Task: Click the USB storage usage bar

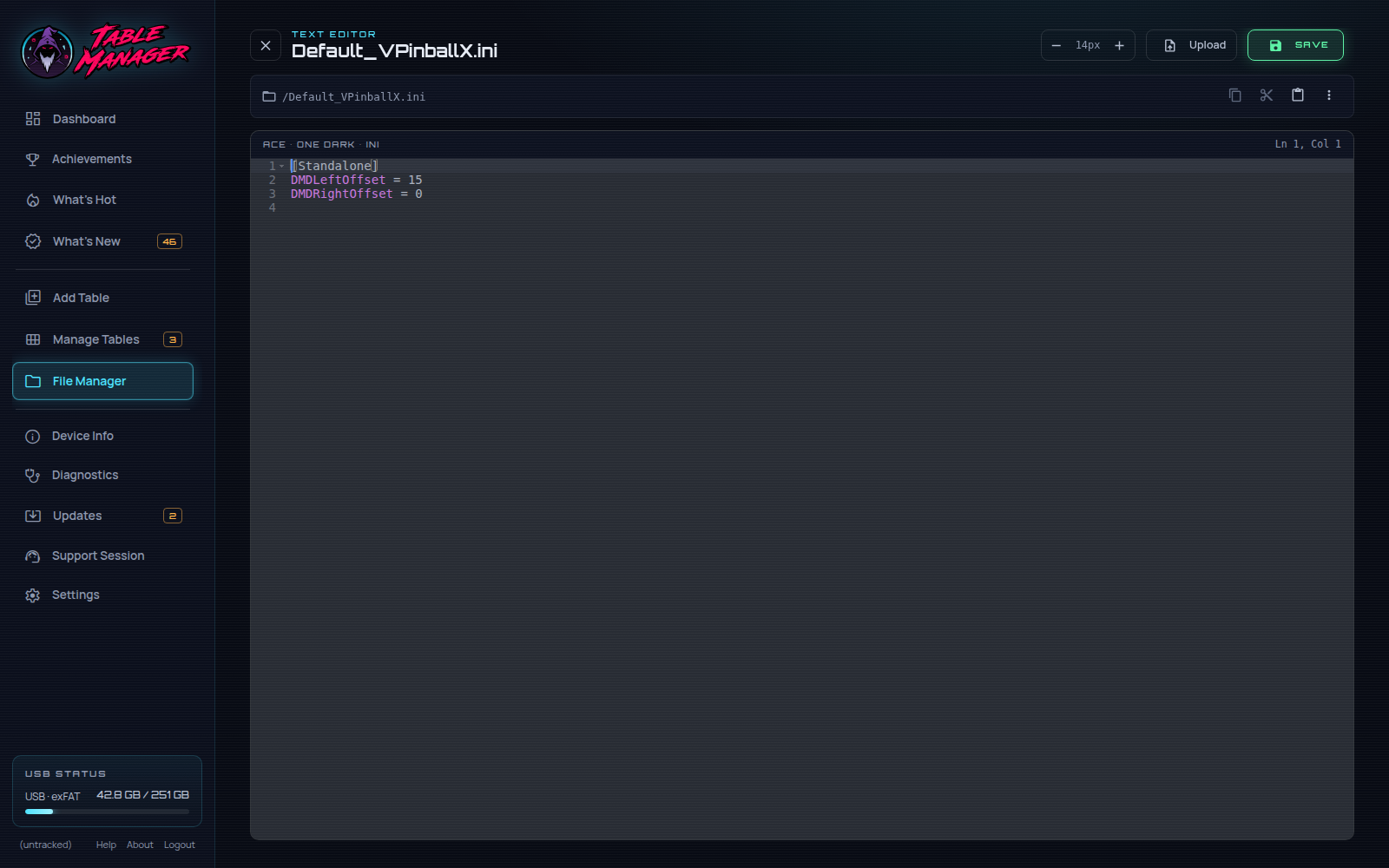Action: click(x=107, y=812)
